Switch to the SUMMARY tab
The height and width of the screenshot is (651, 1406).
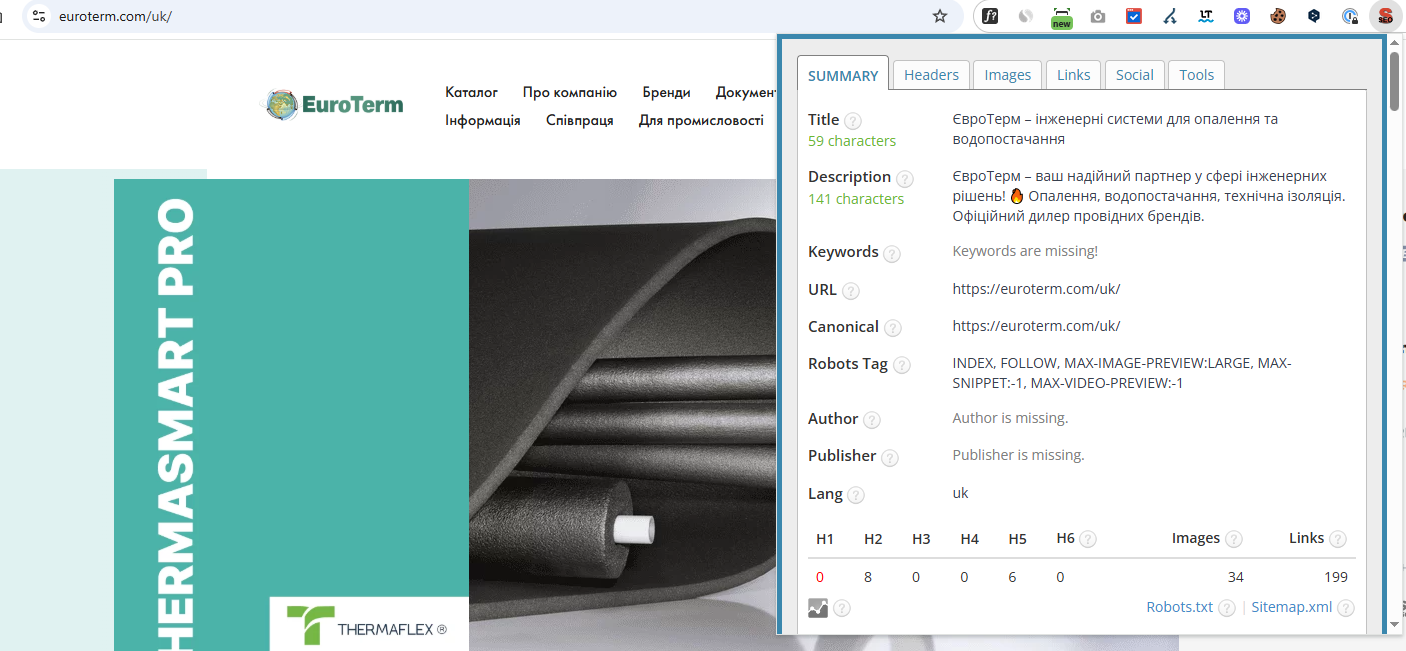tap(843, 75)
